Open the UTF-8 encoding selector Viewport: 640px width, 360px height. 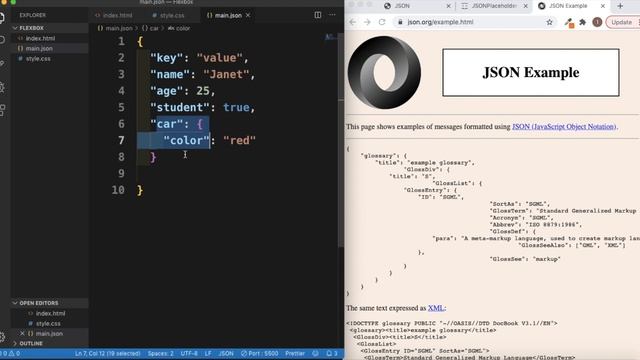[x=189, y=353]
